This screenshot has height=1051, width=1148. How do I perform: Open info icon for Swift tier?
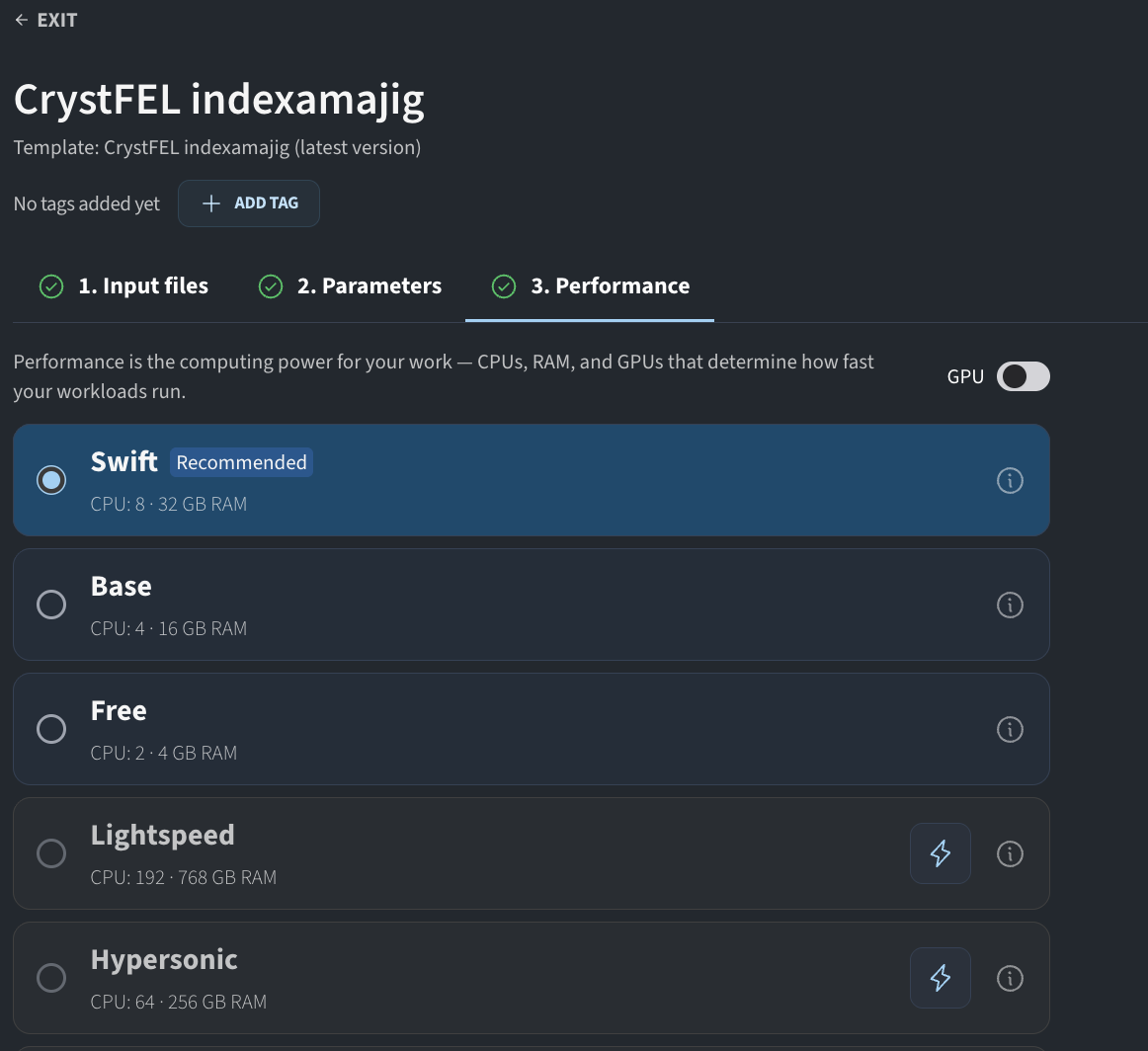[x=1010, y=481]
